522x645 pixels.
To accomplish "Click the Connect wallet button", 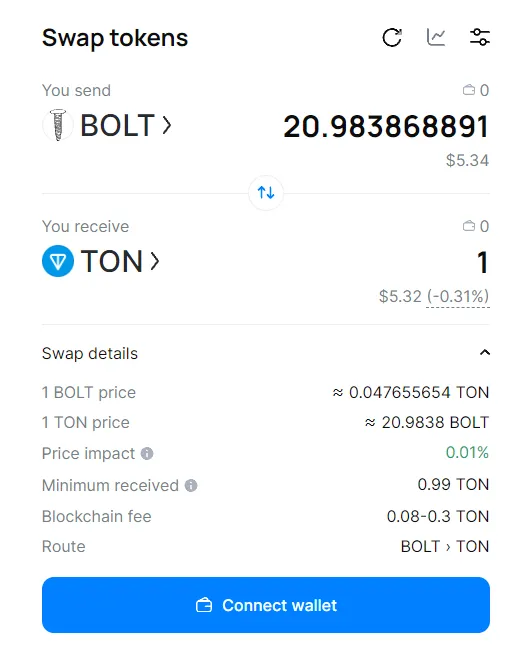I will point(266,605).
